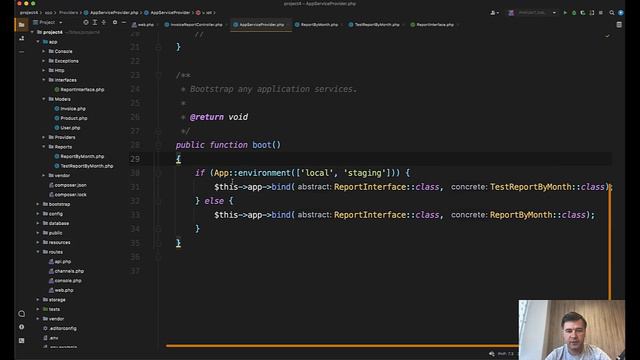Viewport: 640px width, 360px height.
Task: Open the Project view selector dropdown
Action: 48,22
